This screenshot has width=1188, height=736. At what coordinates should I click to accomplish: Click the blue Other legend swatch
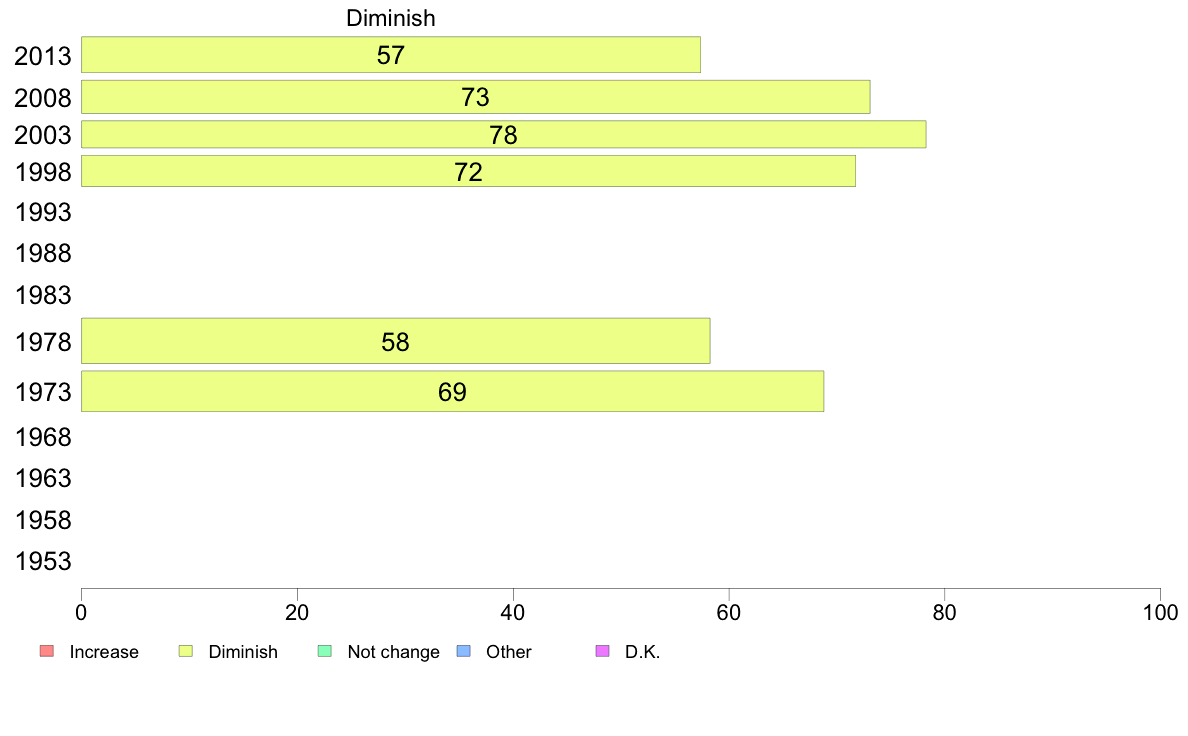464,651
